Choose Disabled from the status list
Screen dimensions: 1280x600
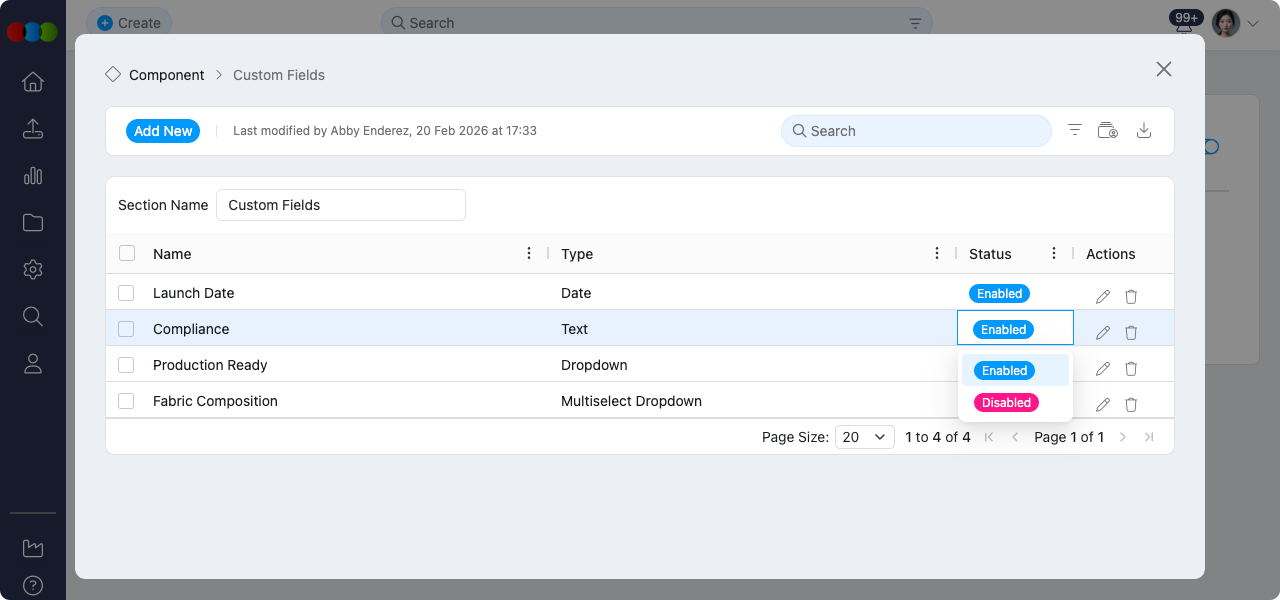[x=1006, y=403]
